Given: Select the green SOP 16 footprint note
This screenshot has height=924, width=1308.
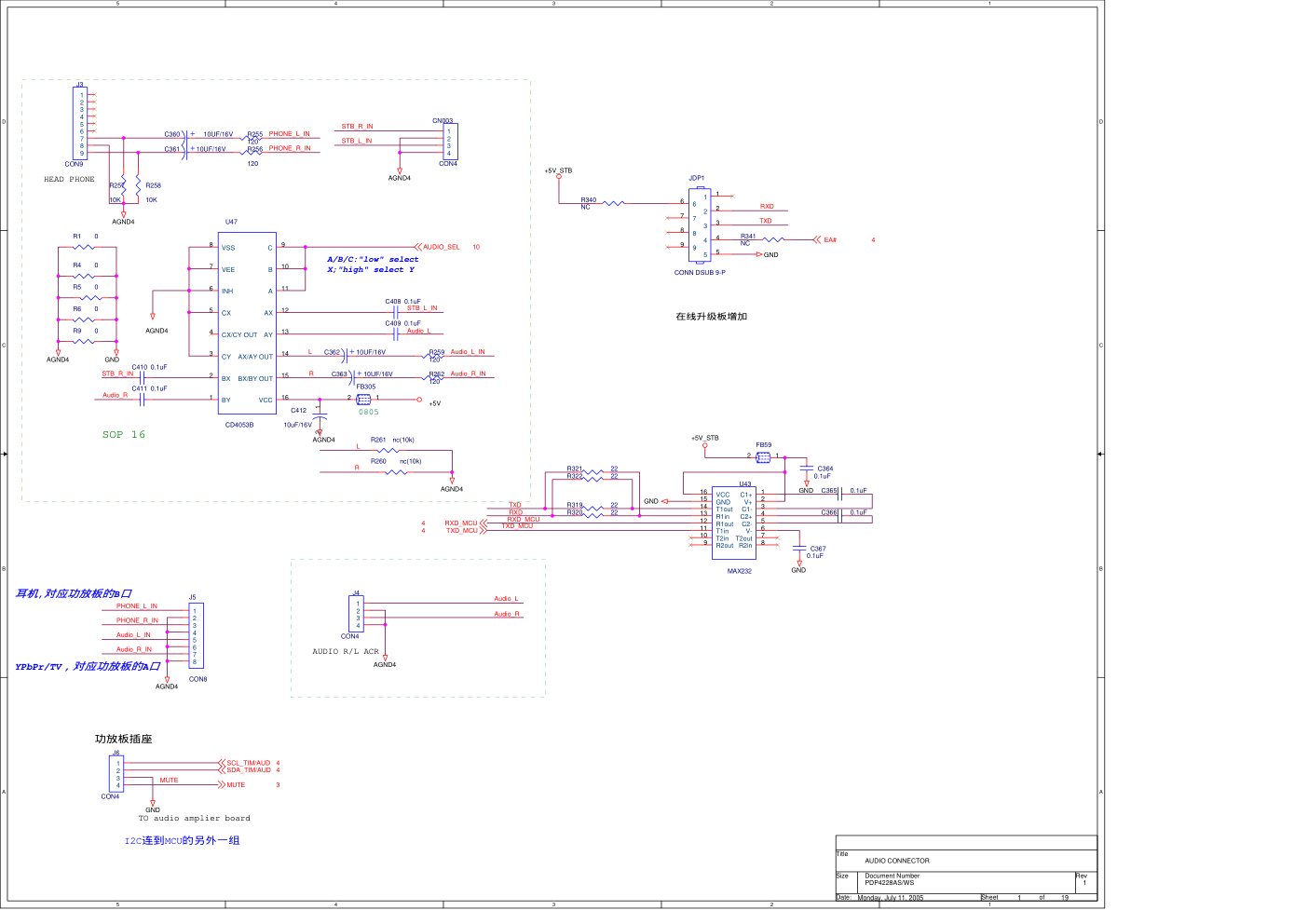Looking at the screenshot, I should point(124,435).
